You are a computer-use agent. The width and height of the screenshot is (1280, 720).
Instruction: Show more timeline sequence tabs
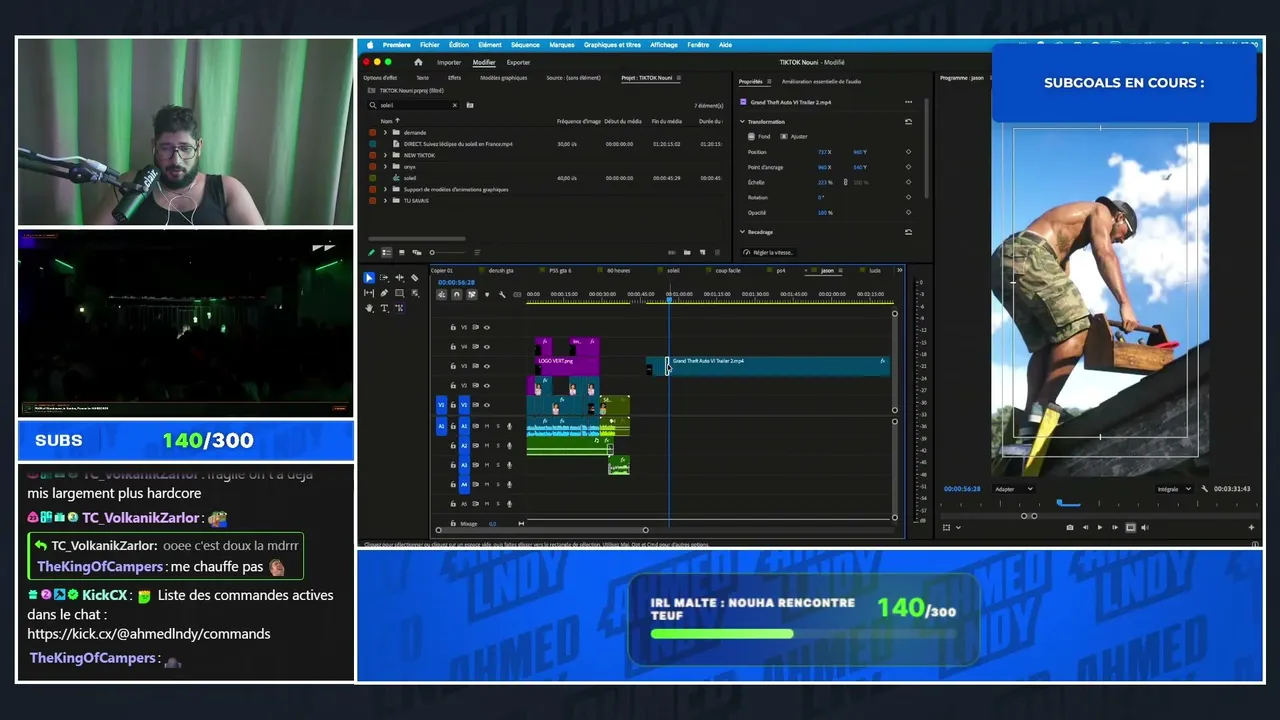pos(899,270)
